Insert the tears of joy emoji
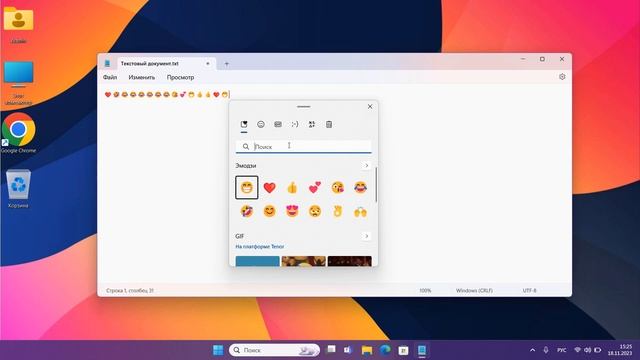This screenshot has height=360, width=640. tap(360, 187)
